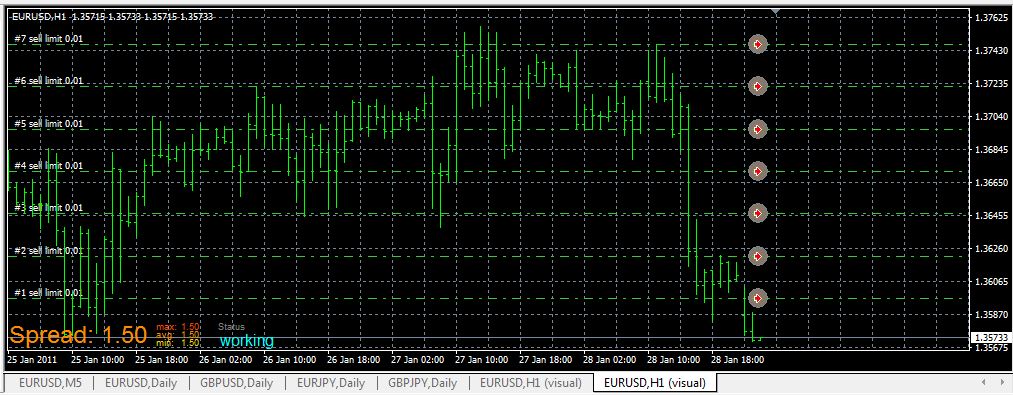Click the 1.35870 price scale label
Screen dimensions: 1013x395
click(990, 315)
